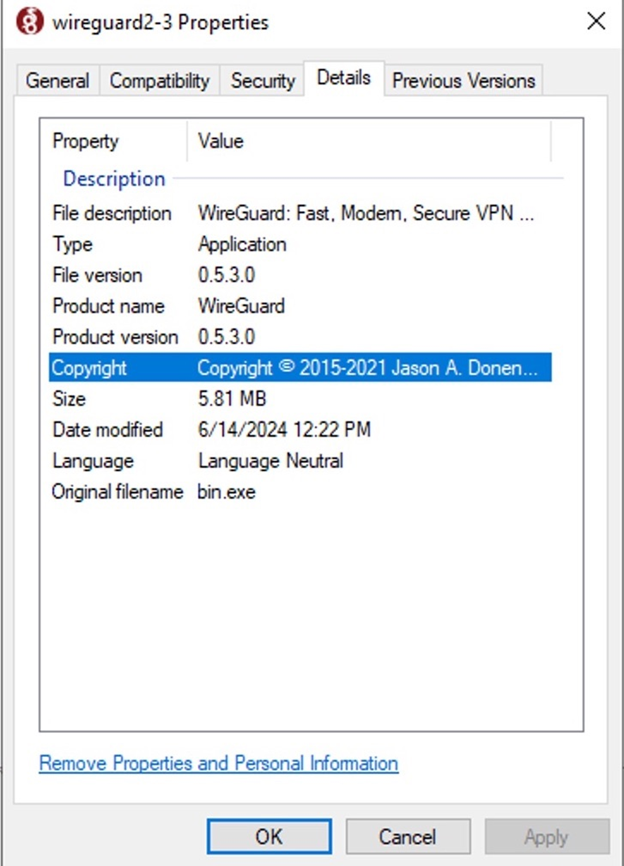Screen dimensions: 624x866
Task: Click the WireGuard icon in title bar
Action: click(x=30, y=21)
